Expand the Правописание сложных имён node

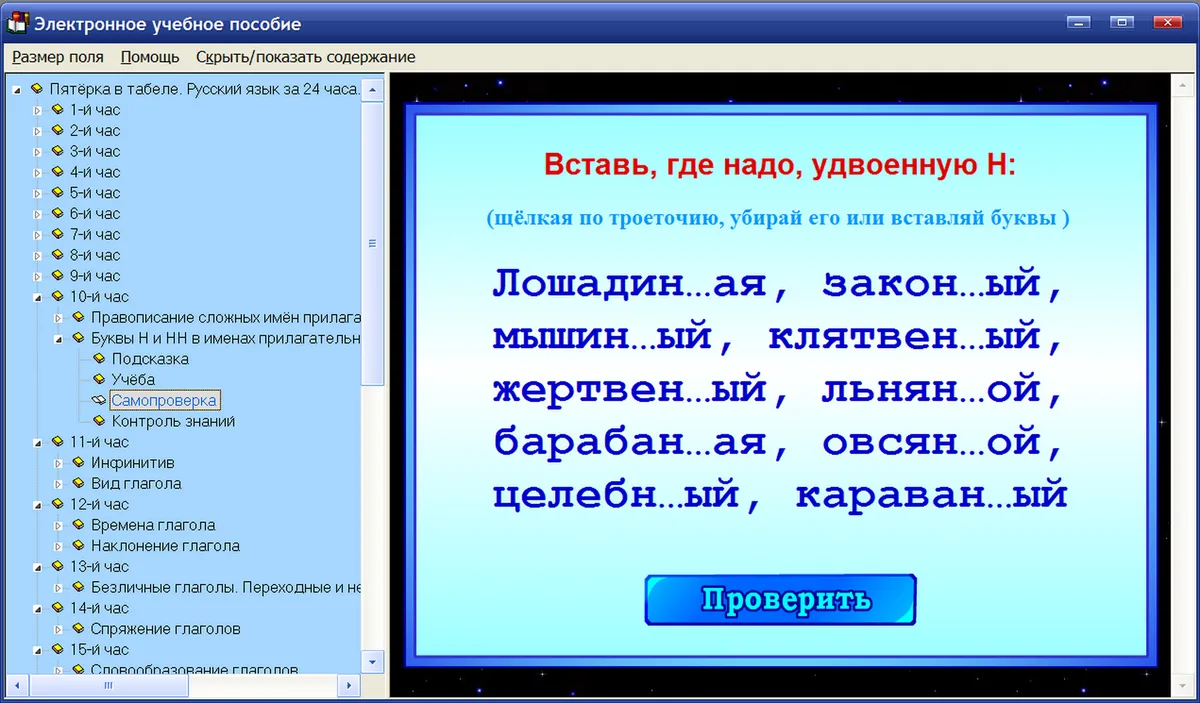point(58,318)
